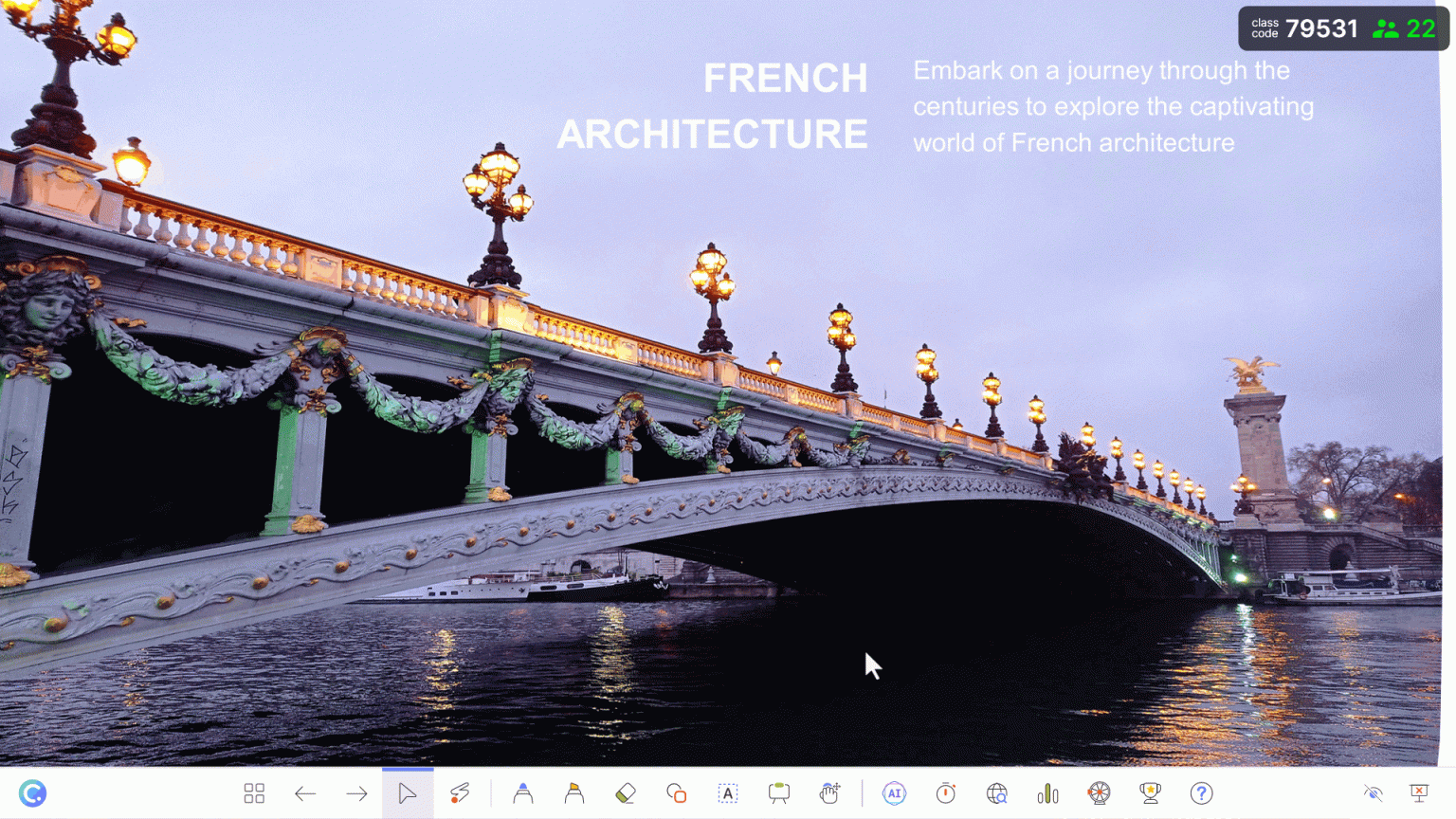Open the AI question generator

(x=894, y=793)
